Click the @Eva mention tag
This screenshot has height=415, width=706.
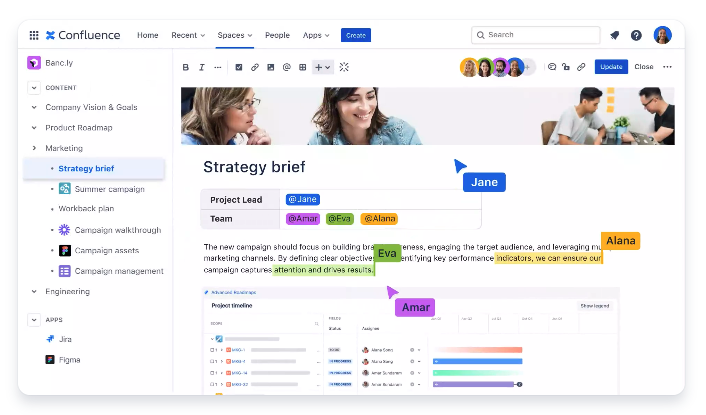click(339, 219)
